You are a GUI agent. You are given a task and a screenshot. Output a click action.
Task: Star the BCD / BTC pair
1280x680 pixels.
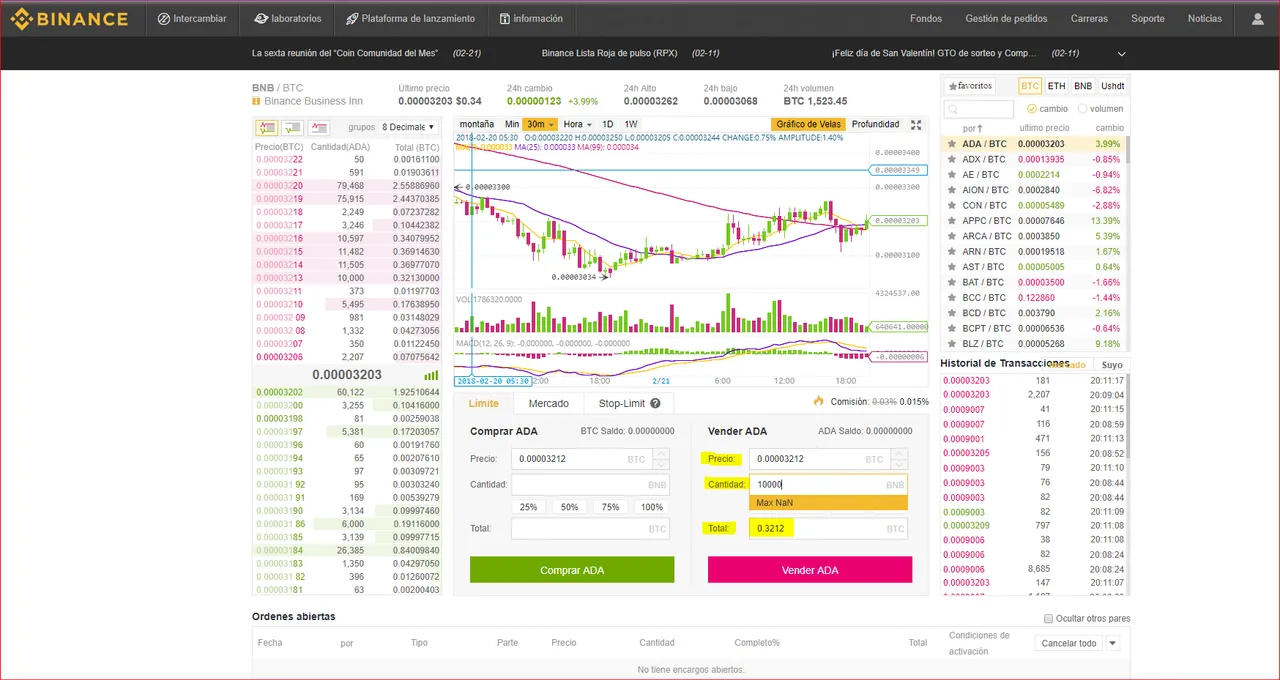tap(953, 313)
